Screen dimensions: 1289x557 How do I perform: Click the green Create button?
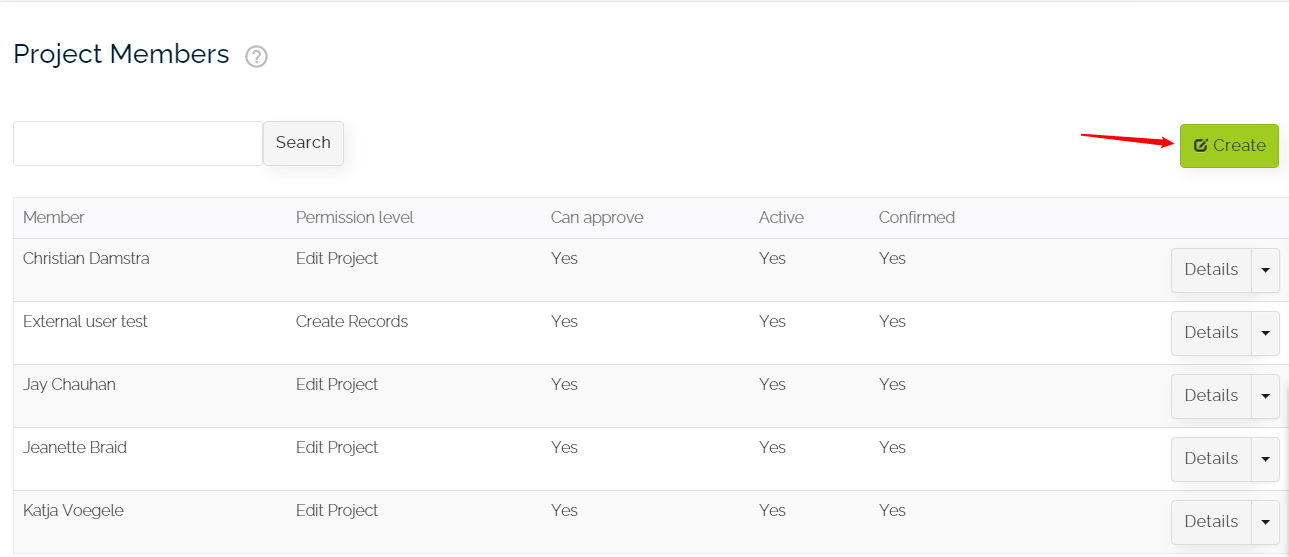(x=1229, y=146)
